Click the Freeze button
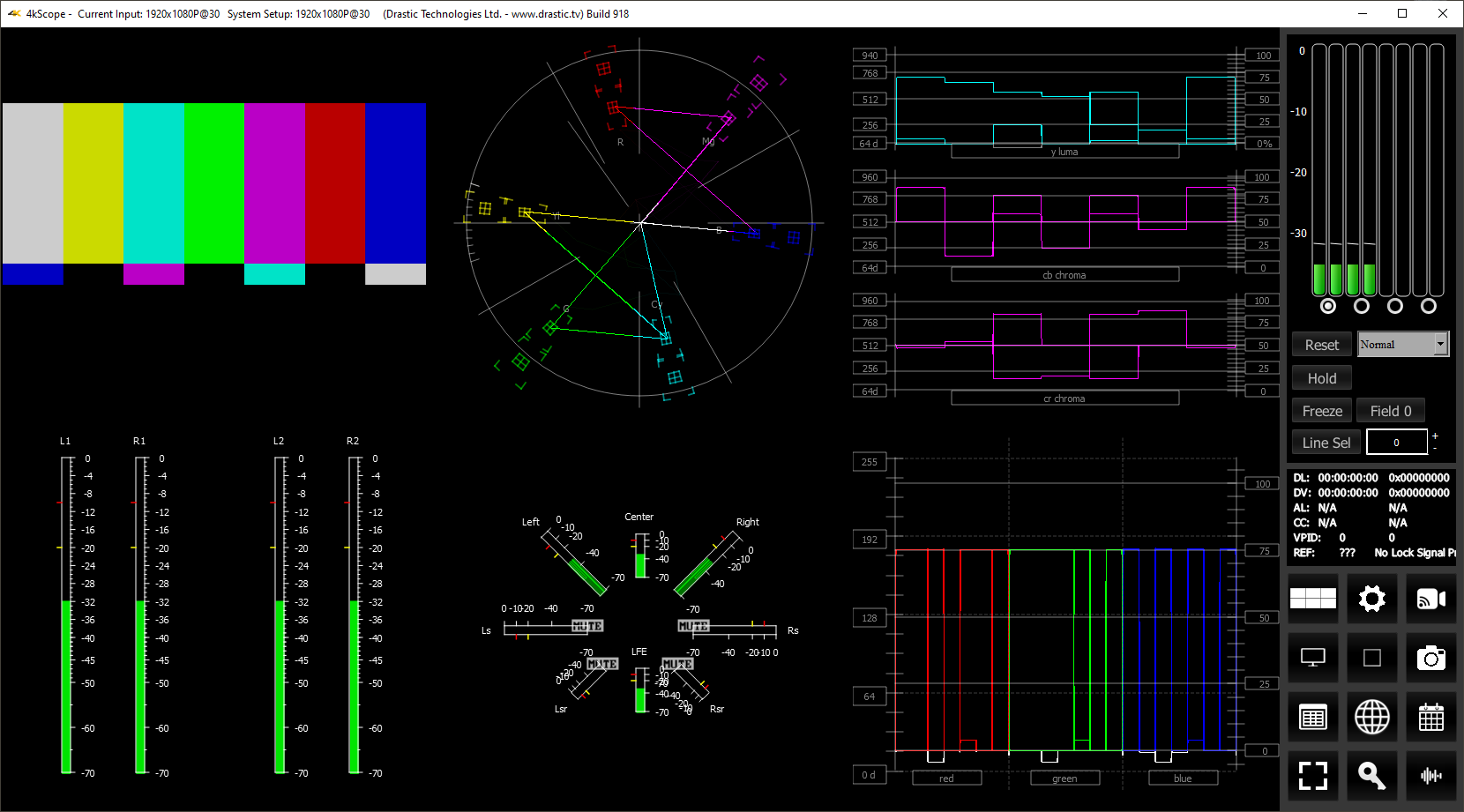The width and height of the screenshot is (1464, 812). point(1322,411)
